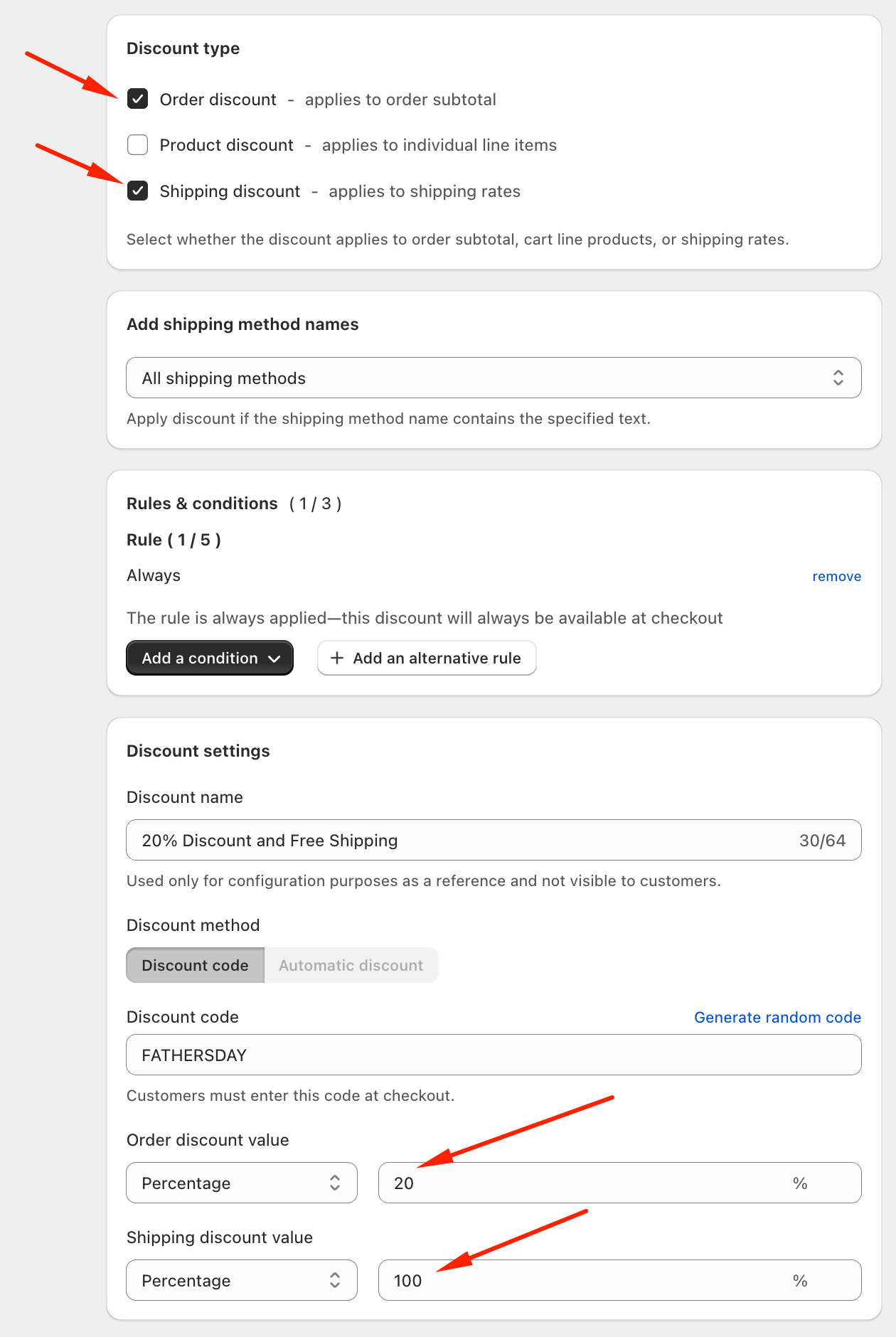This screenshot has height=1337, width=896.
Task: Click Add an alternative rule button
Action: click(427, 658)
